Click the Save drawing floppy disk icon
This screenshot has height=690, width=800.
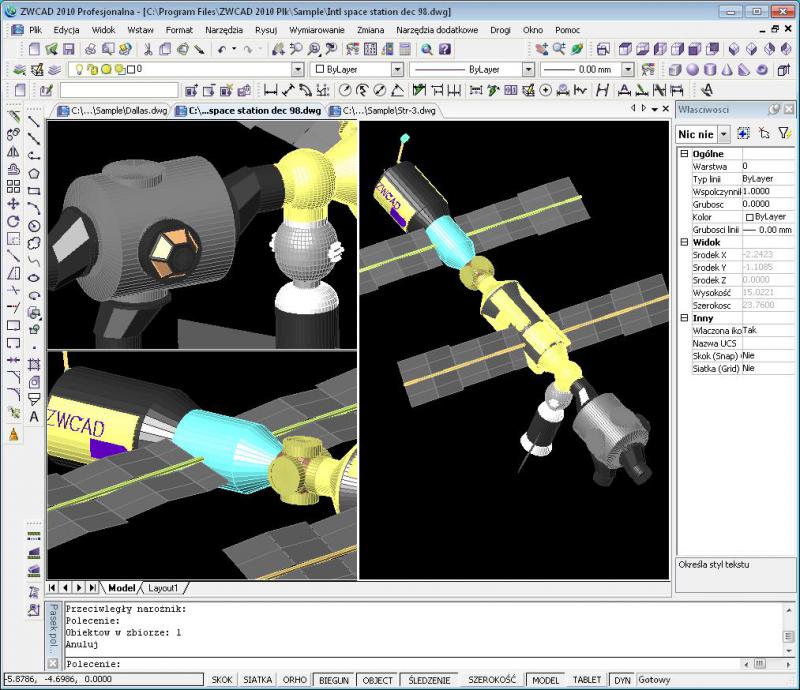point(68,49)
